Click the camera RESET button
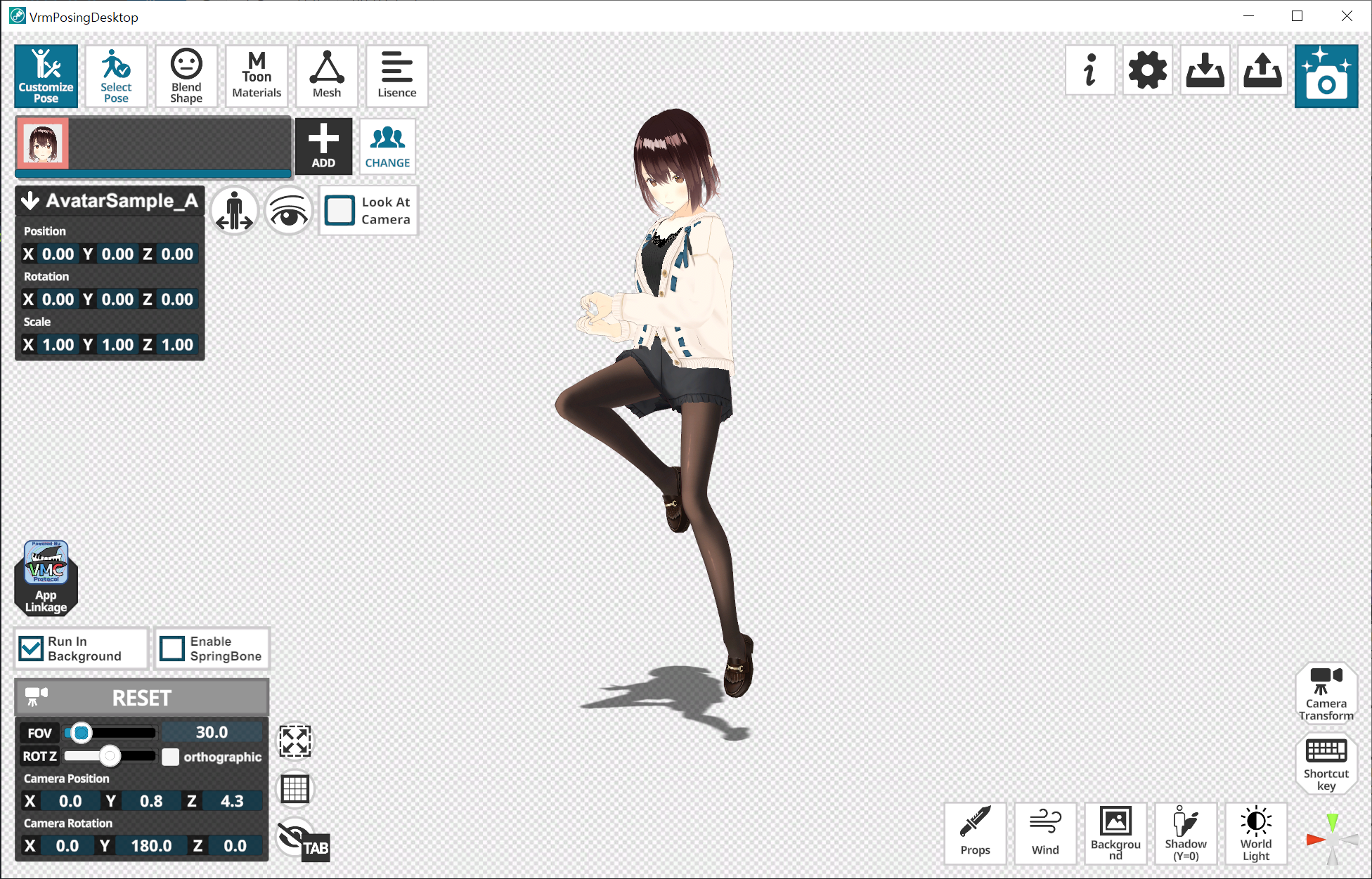Viewport: 1372px width, 879px height. pyautogui.click(x=142, y=698)
